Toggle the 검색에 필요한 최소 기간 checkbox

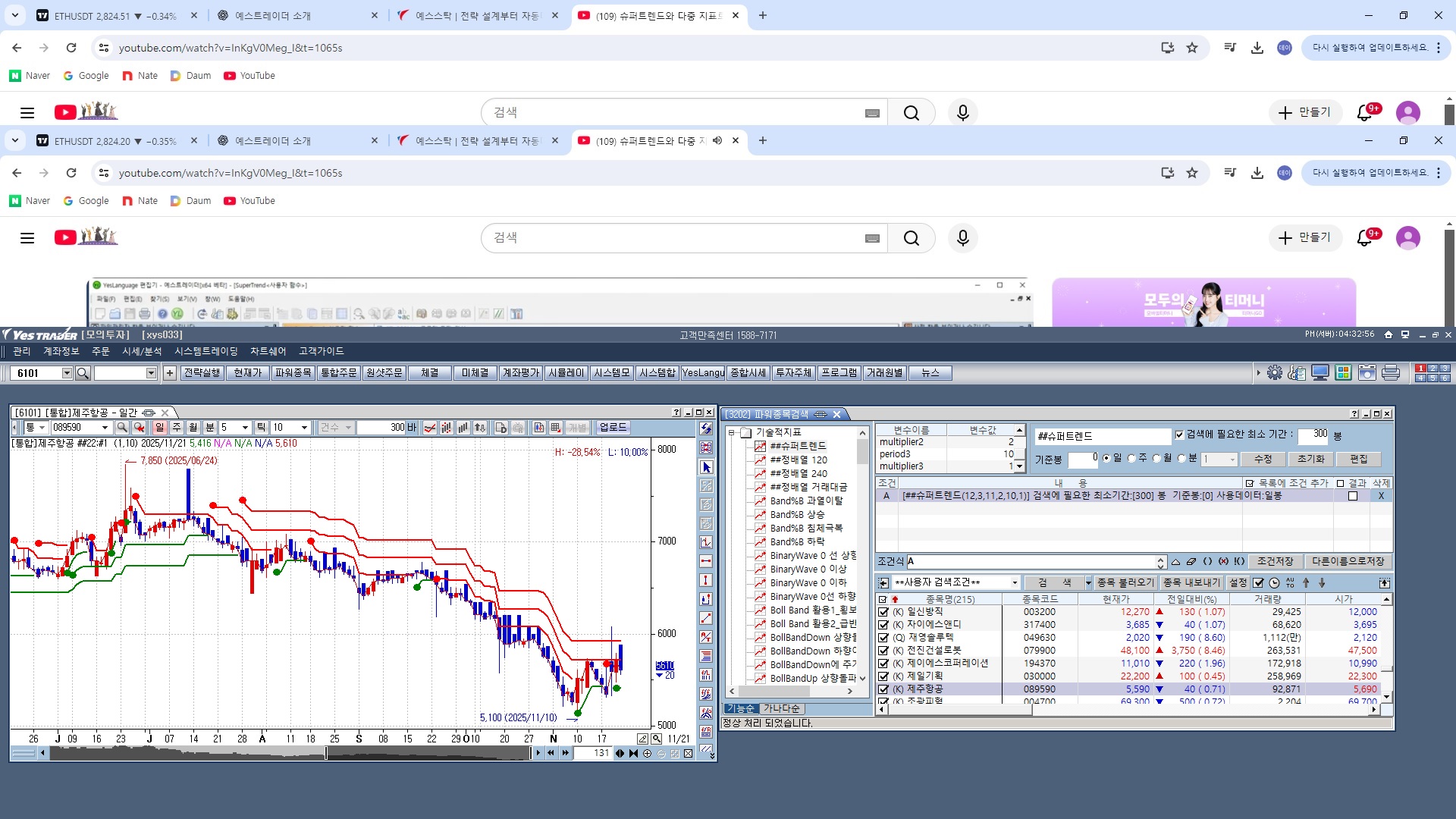[1179, 435]
